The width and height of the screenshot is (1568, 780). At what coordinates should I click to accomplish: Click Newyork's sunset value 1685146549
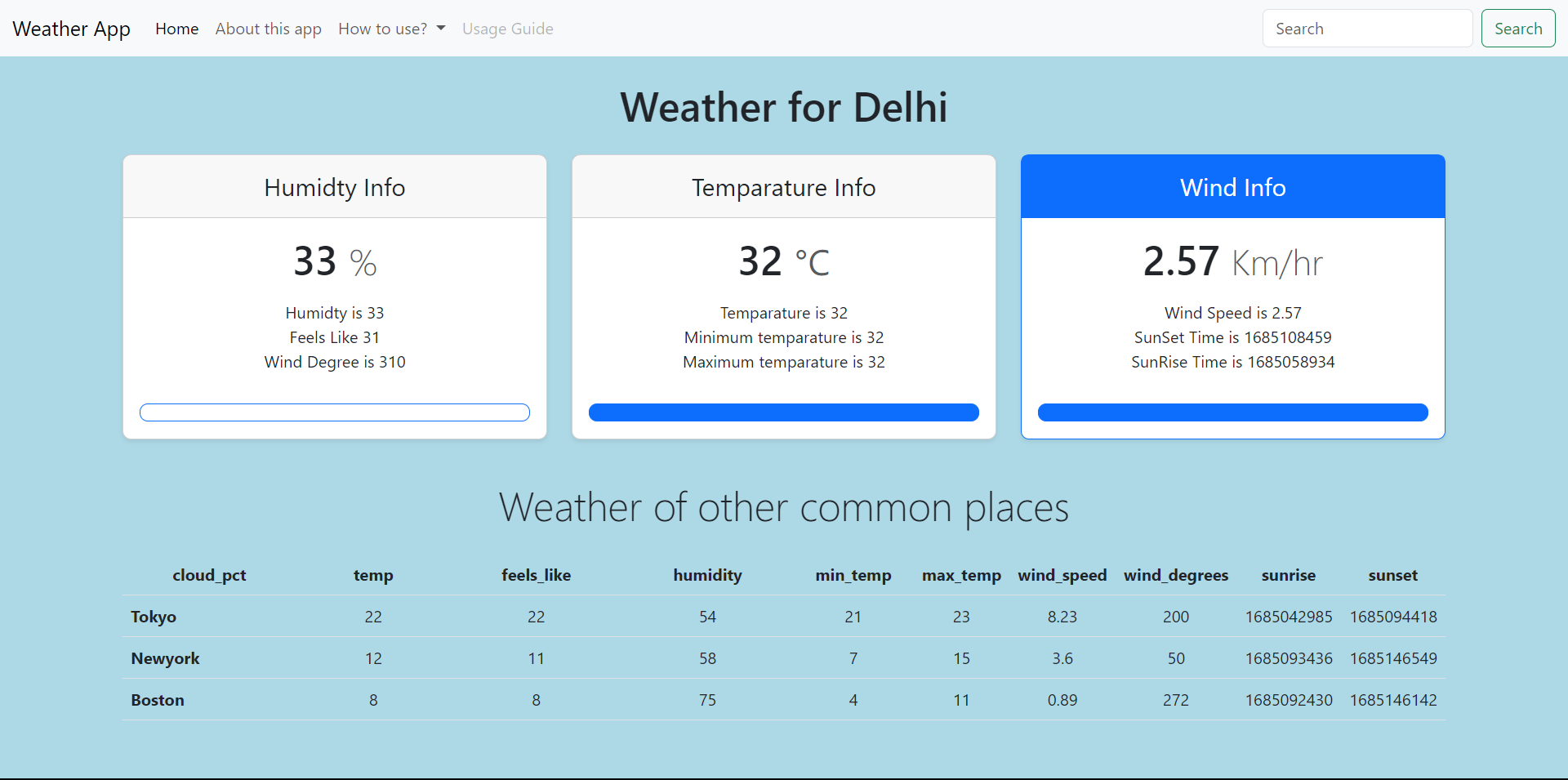tap(1393, 658)
